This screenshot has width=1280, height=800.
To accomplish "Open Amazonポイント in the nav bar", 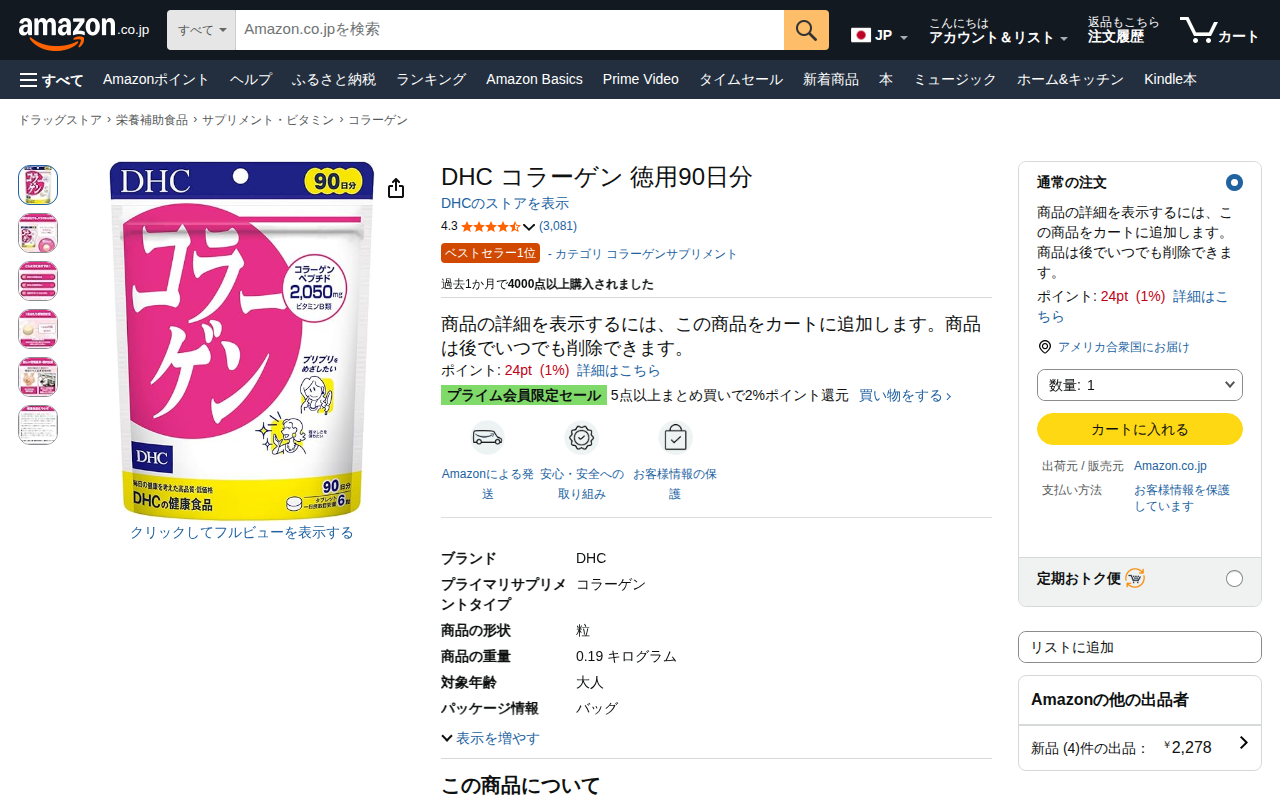I will (156, 80).
